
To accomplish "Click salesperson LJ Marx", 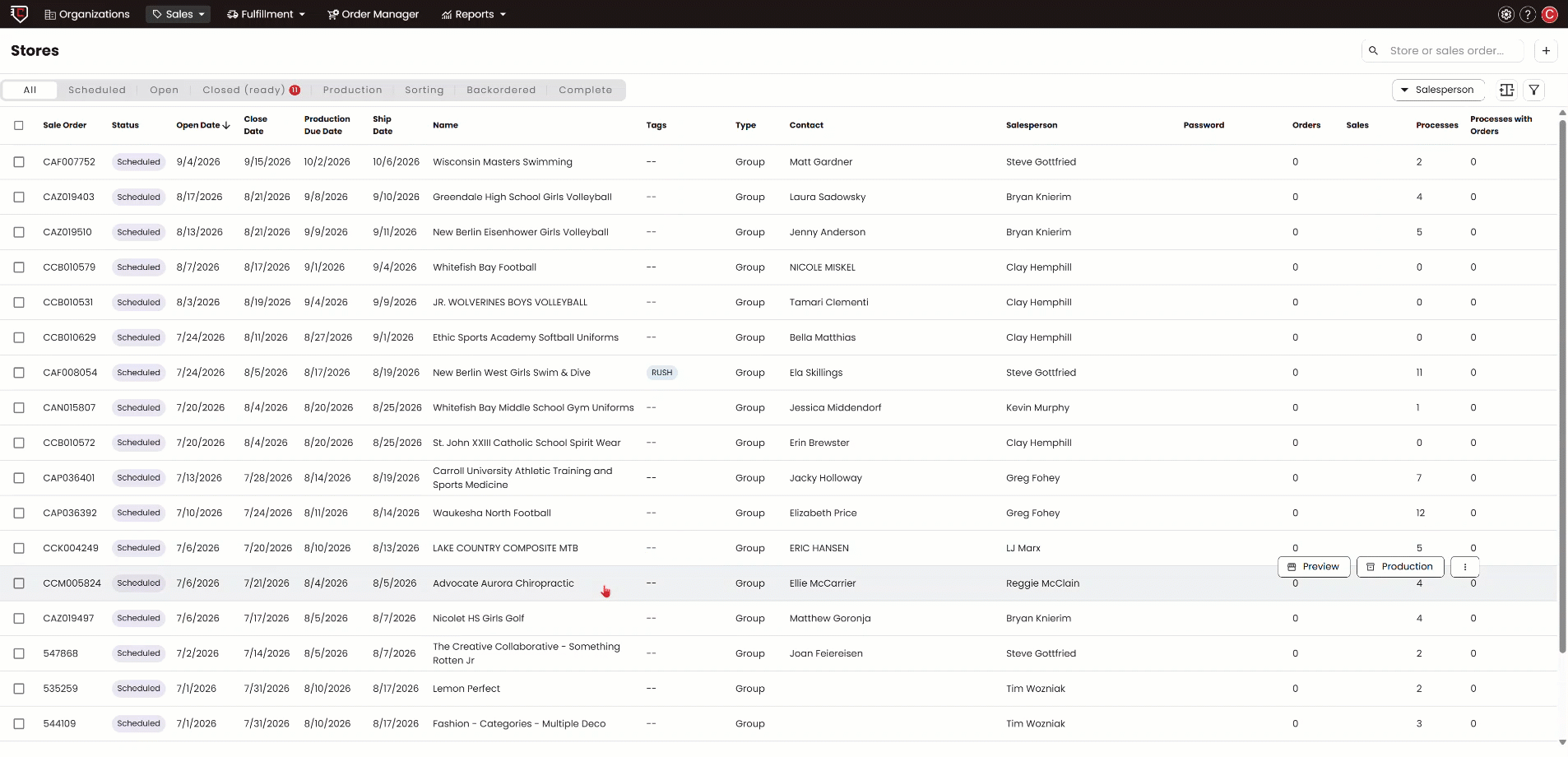I will pos(1023,548).
